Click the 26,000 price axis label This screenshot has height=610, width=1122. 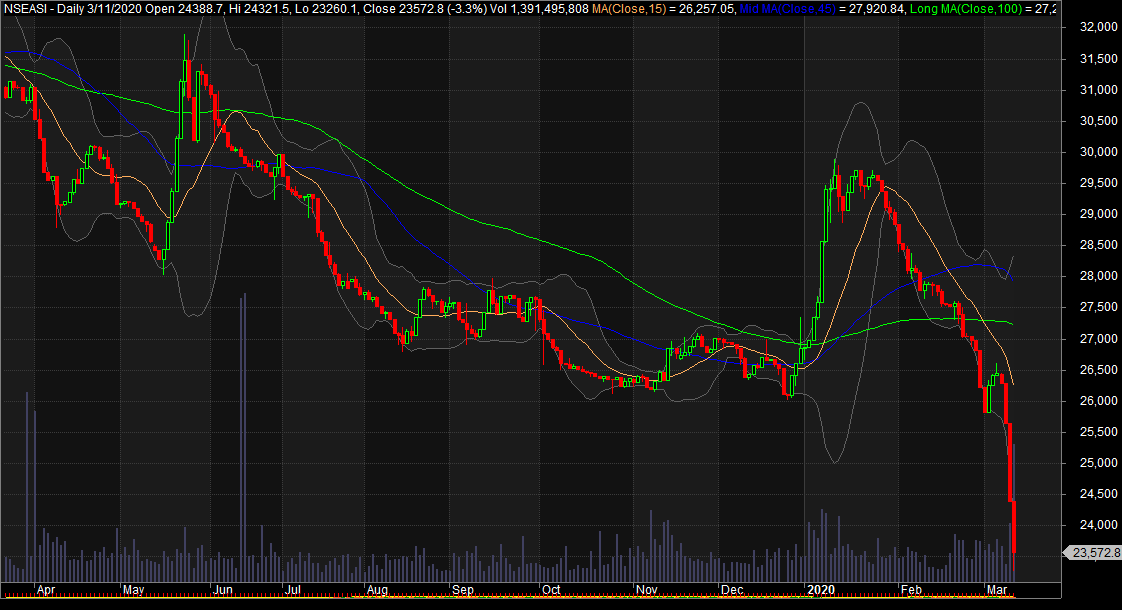[1098, 401]
